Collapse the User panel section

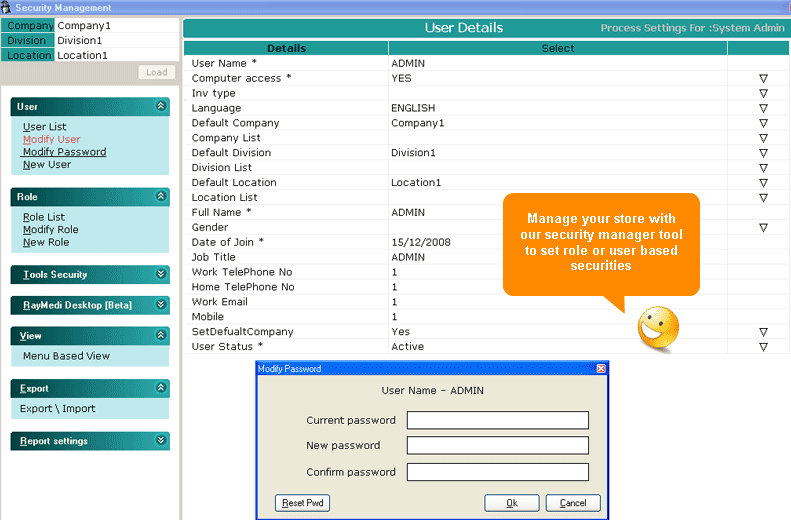point(162,106)
